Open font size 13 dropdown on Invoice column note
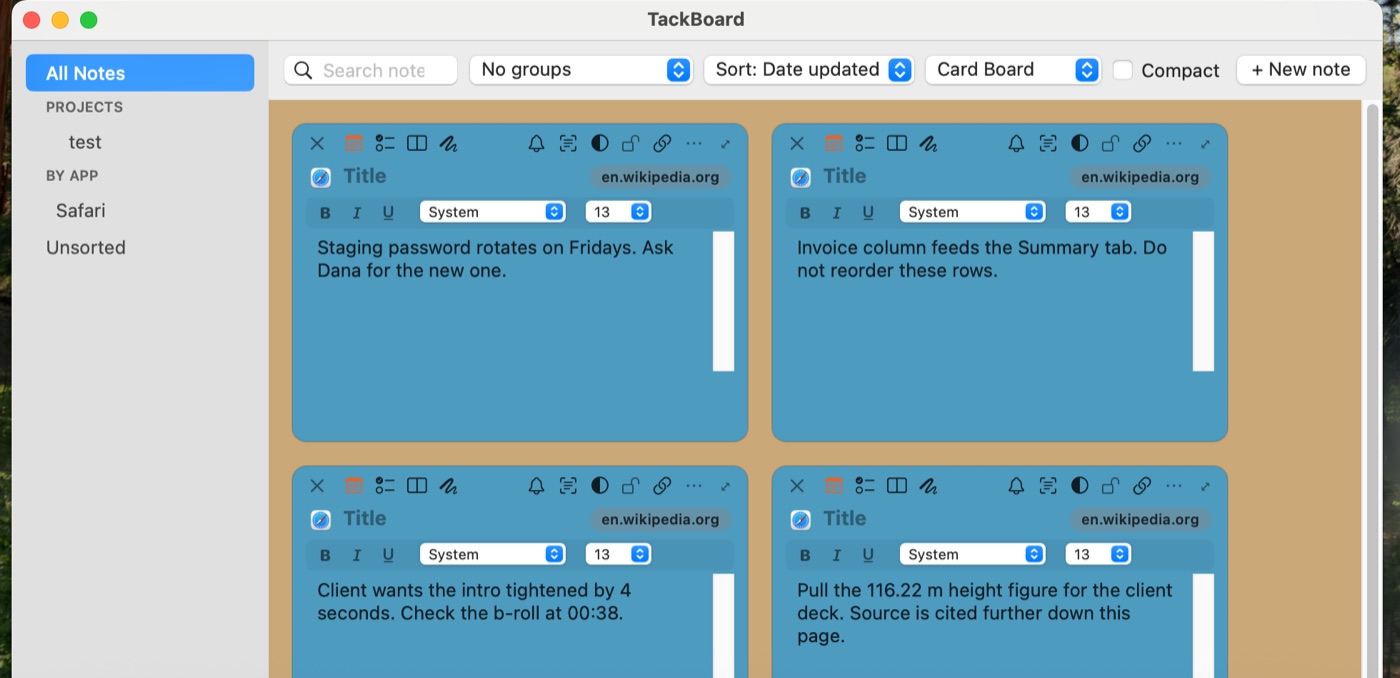This screenshot has height=678, width=1400. point(1098,212)
